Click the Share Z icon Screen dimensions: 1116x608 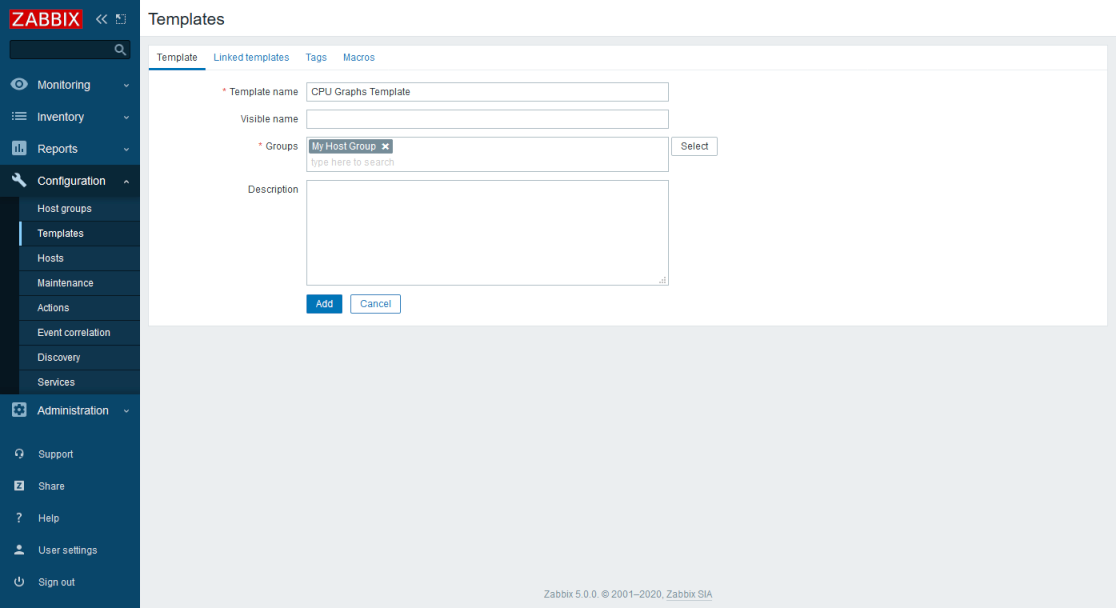tap(19, 486)
